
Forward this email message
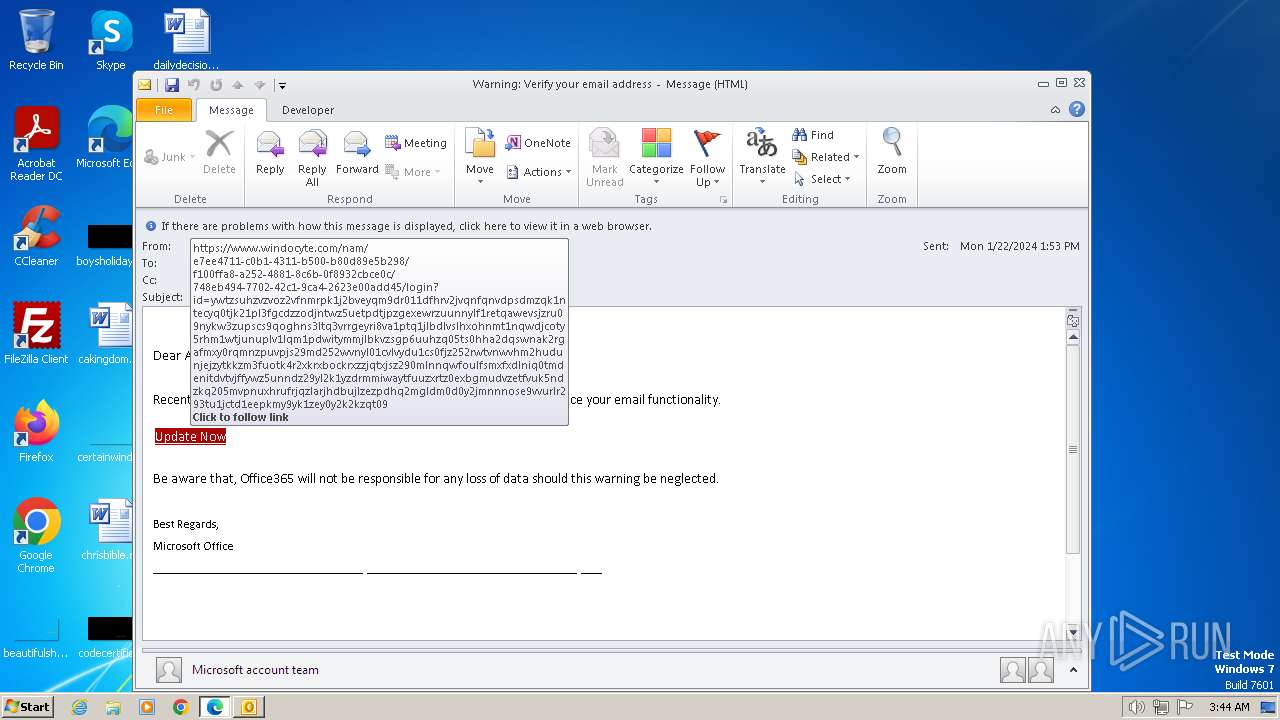(357, 155)
